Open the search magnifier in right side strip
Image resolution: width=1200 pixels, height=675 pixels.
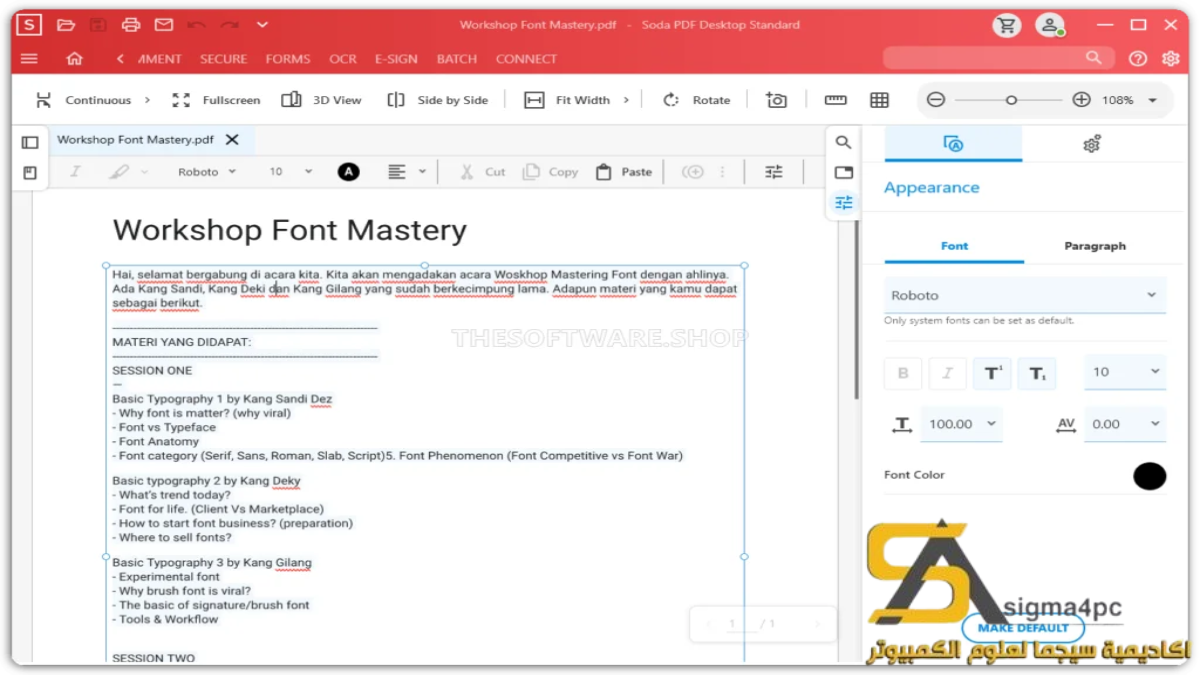(x=843, y=143)
